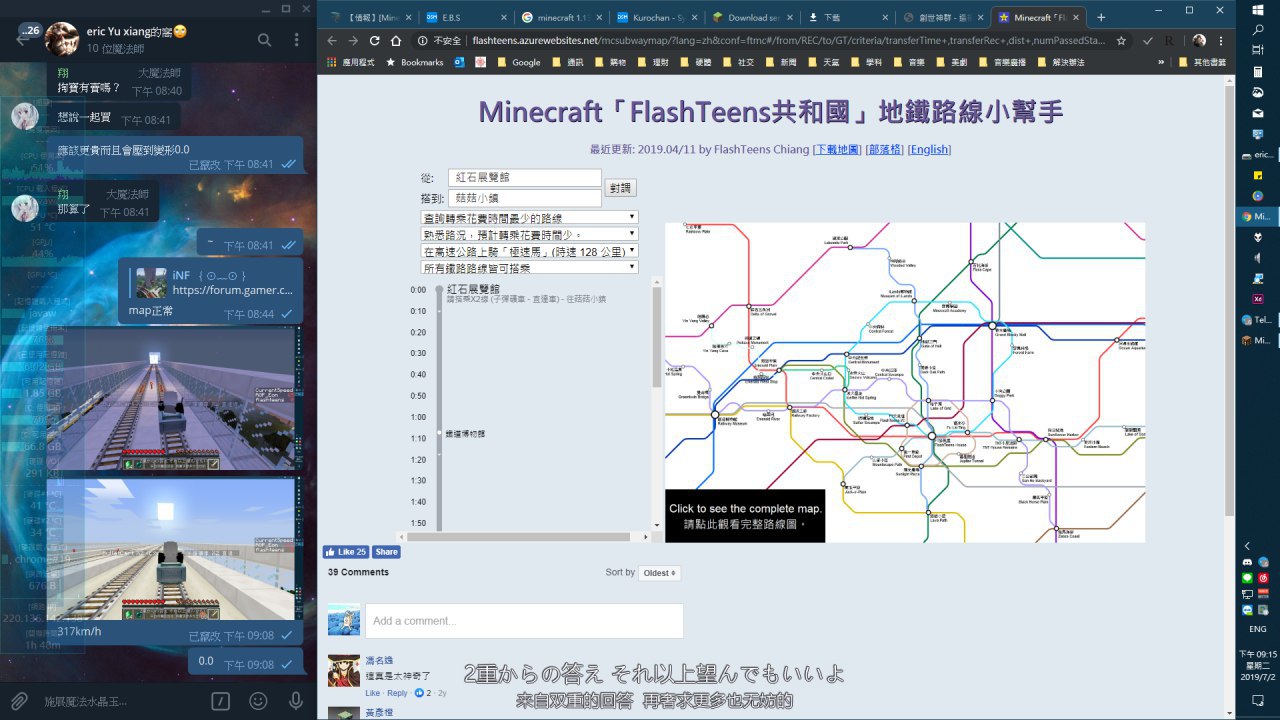Expand the transfer time familiarity dropdown
The image size is (1280, 720).
point(529,234)
